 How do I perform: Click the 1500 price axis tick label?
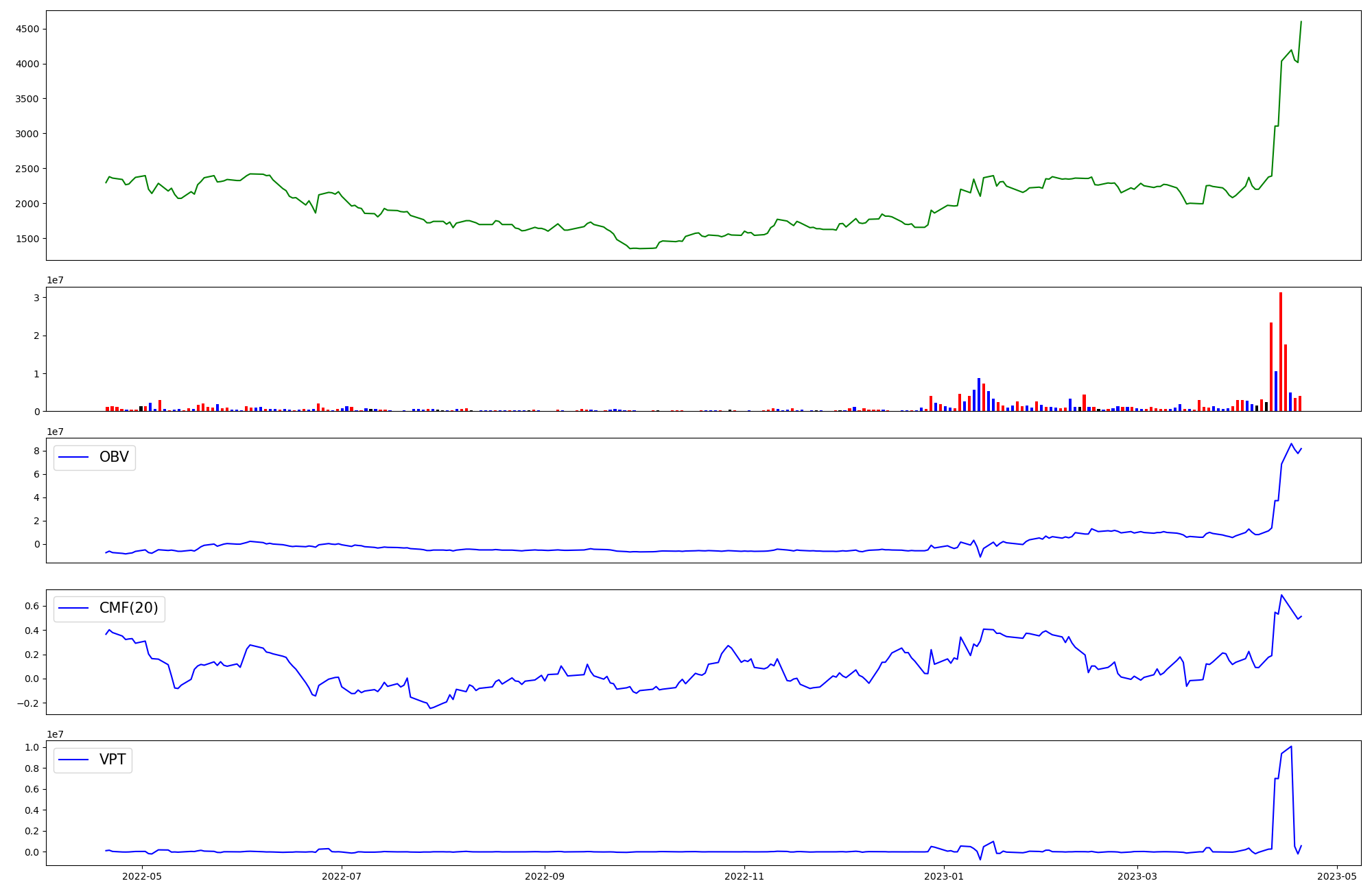coord(26,239)
